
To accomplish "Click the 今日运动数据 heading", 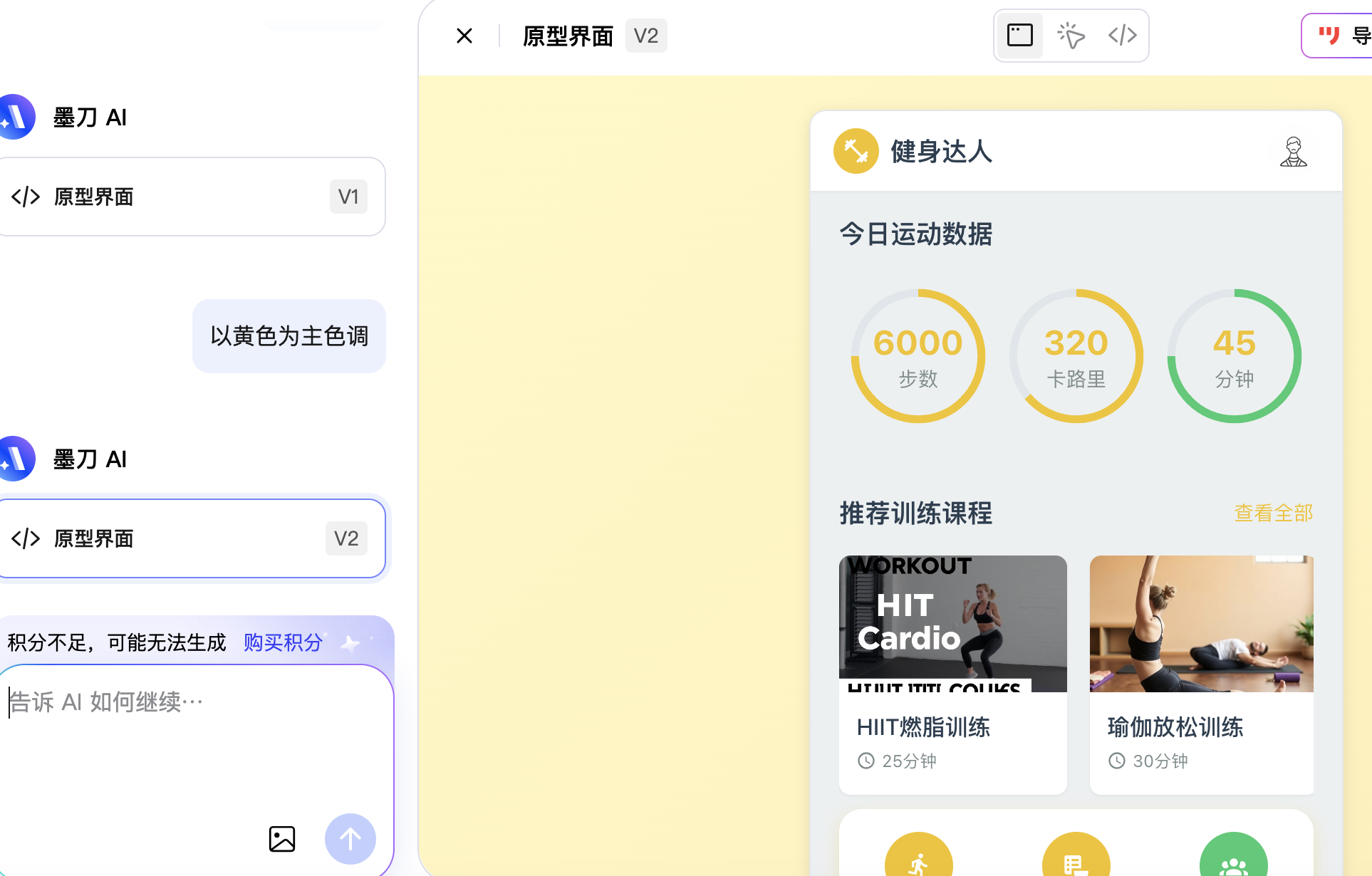I will coord(915,234).
